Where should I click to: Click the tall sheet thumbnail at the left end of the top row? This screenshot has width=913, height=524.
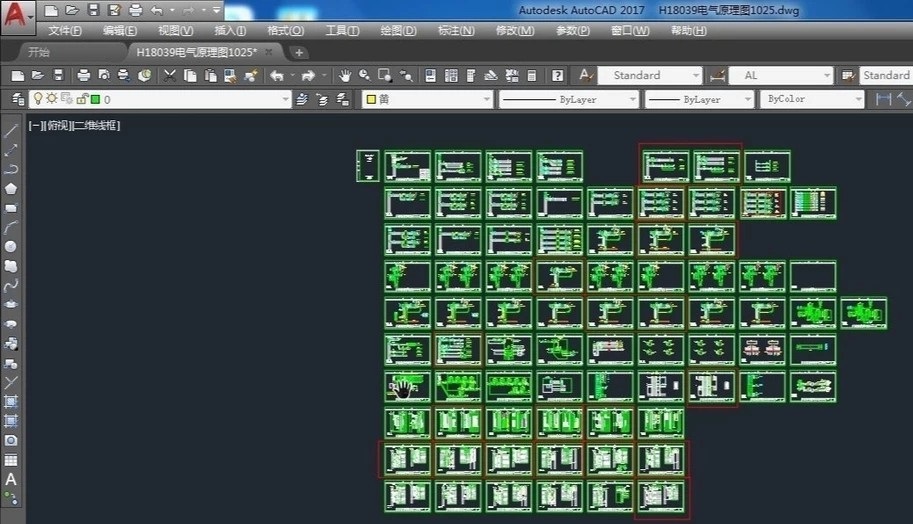pos(368,165)
